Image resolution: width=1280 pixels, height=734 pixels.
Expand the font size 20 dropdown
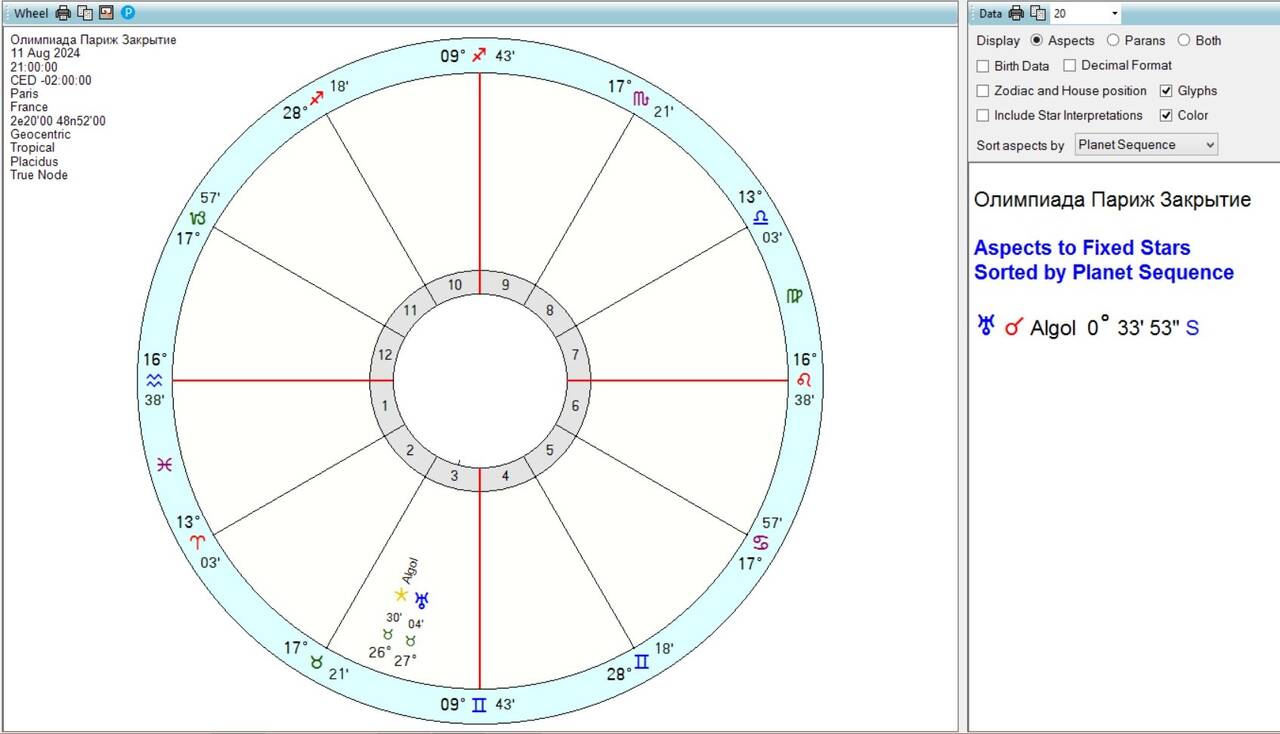(1114, 13)
